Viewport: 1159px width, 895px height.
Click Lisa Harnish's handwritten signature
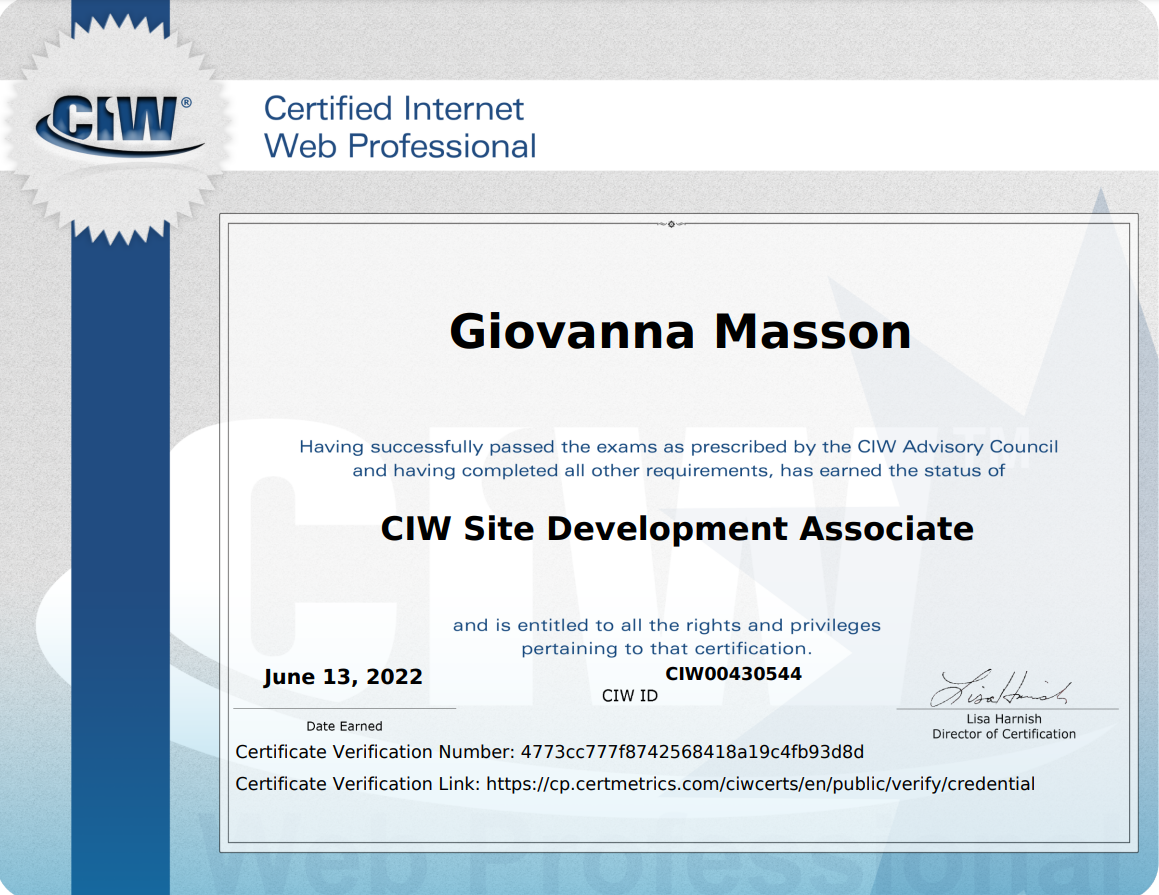1001,689
